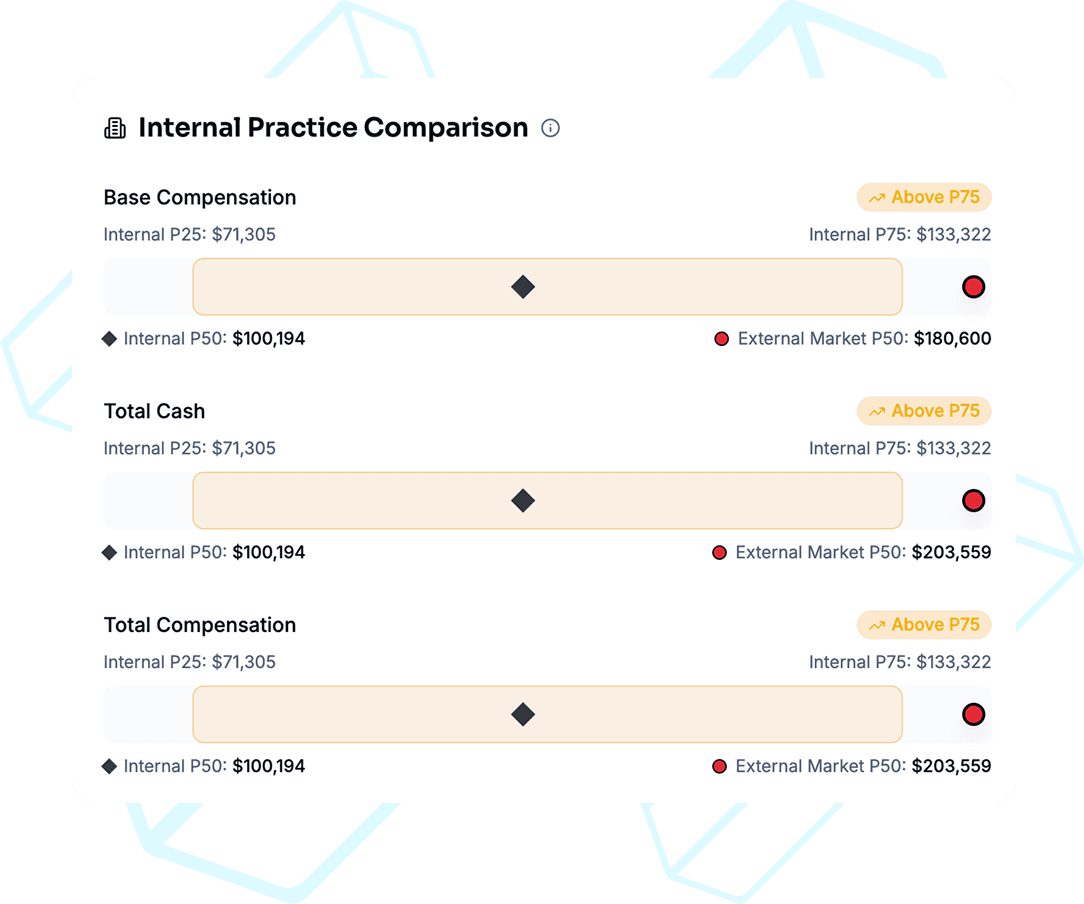This screenshot has width=1084, height=904.
Task: Select the Base Compensation section header
Action: coord(199,197)
